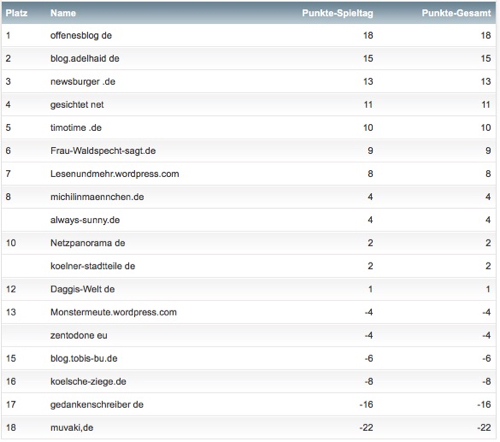
Task: Click the koelner-stadtteile de name
Action: pos(93,266)
